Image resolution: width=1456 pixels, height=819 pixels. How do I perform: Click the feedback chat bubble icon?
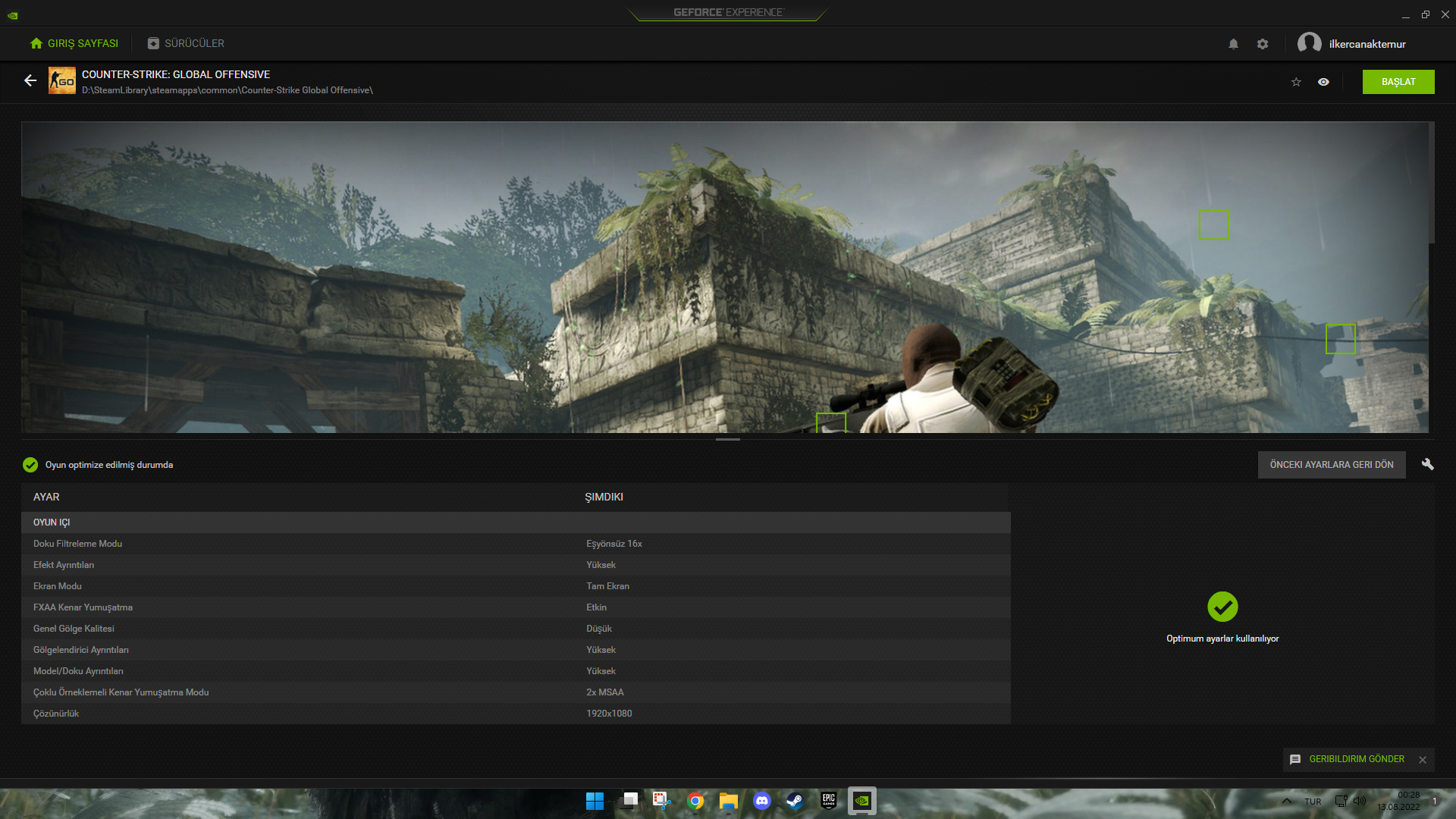[x=1295, y=759]
